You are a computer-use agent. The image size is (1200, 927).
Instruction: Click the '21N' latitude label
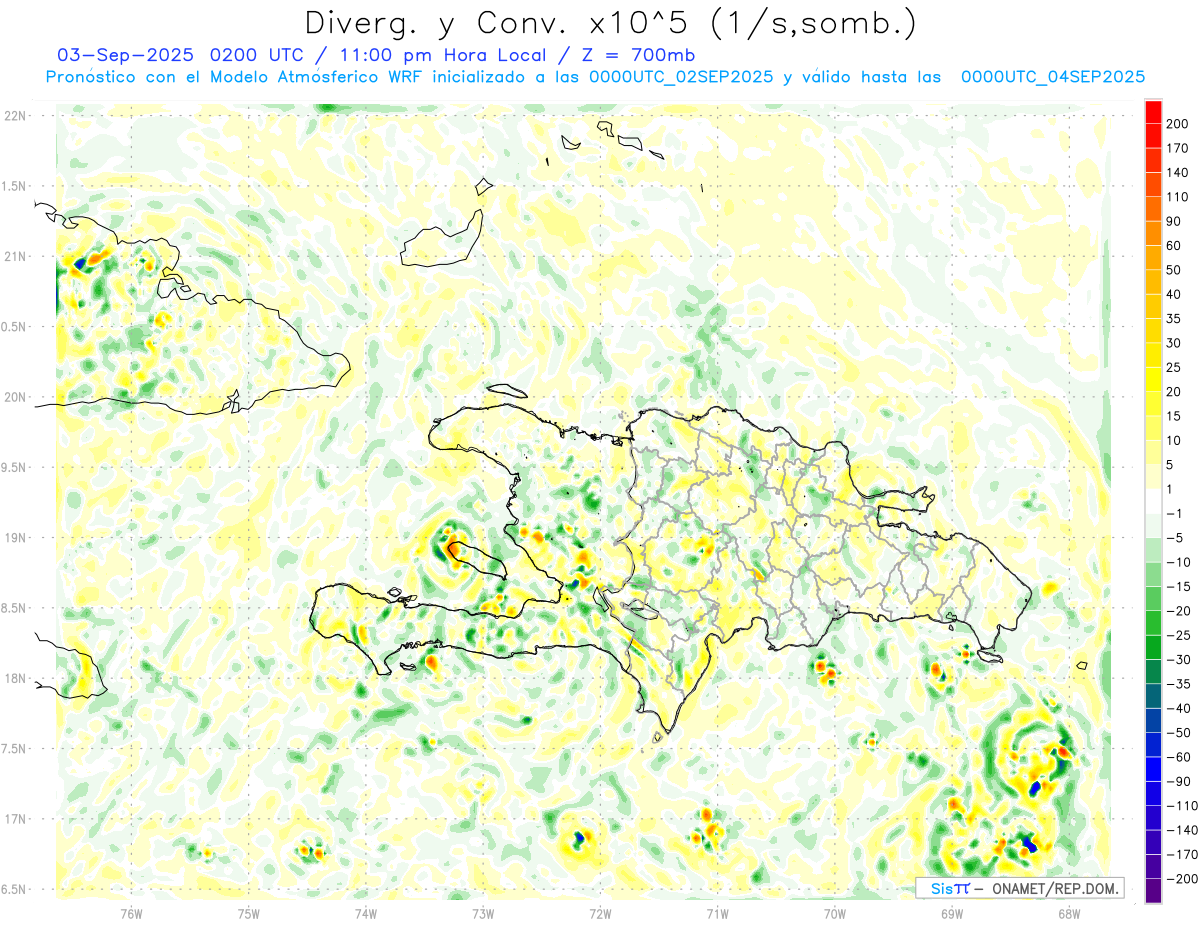coord(15,256)
